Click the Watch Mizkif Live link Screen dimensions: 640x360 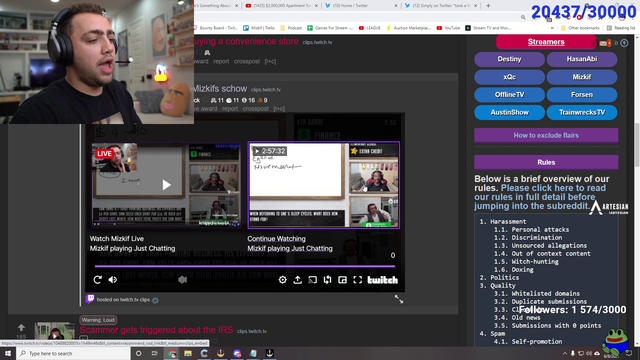tap(117, 239)
